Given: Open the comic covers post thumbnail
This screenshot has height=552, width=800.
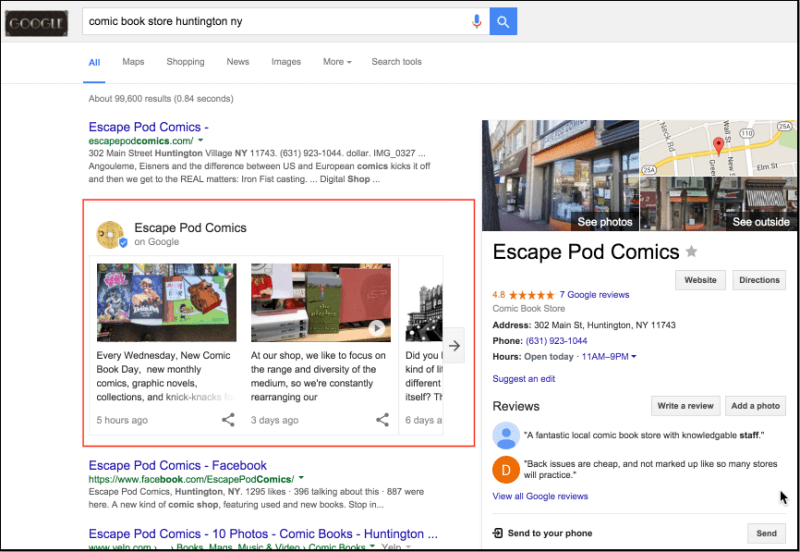Looking at the screenshot, I should [166, 303].
